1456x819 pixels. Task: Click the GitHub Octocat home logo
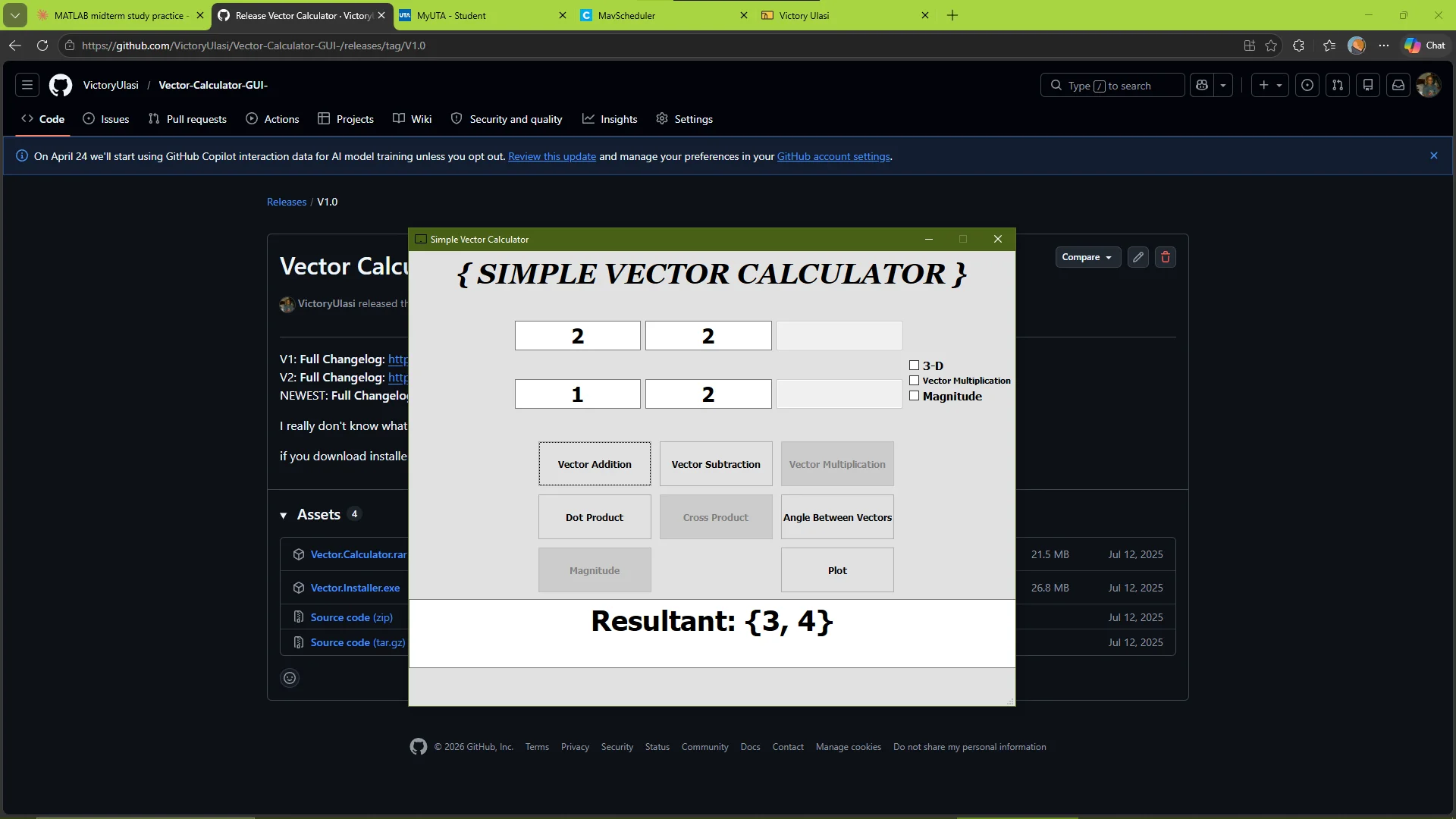click(x=61, y=86)
